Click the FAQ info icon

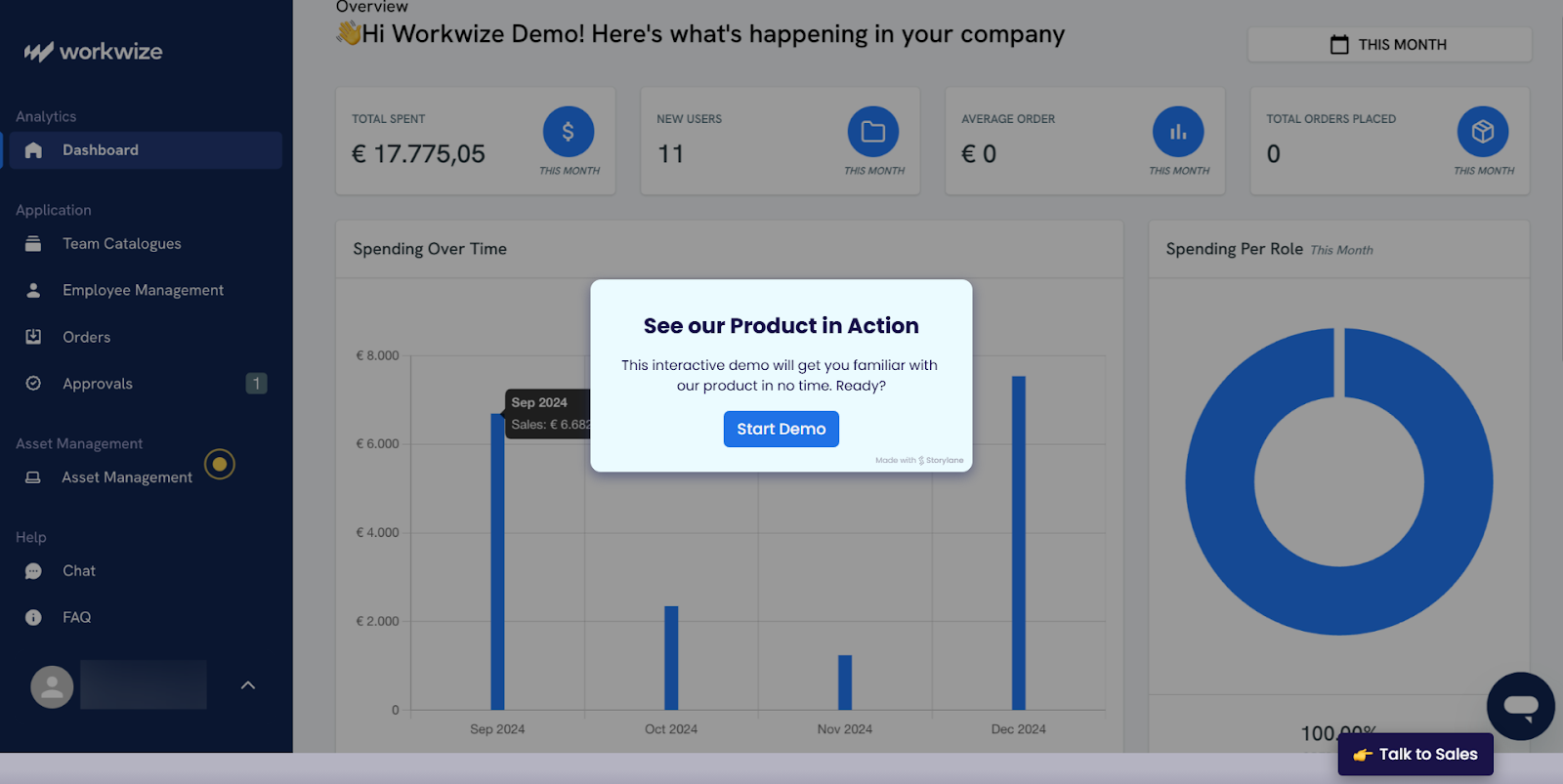[33, 617]
